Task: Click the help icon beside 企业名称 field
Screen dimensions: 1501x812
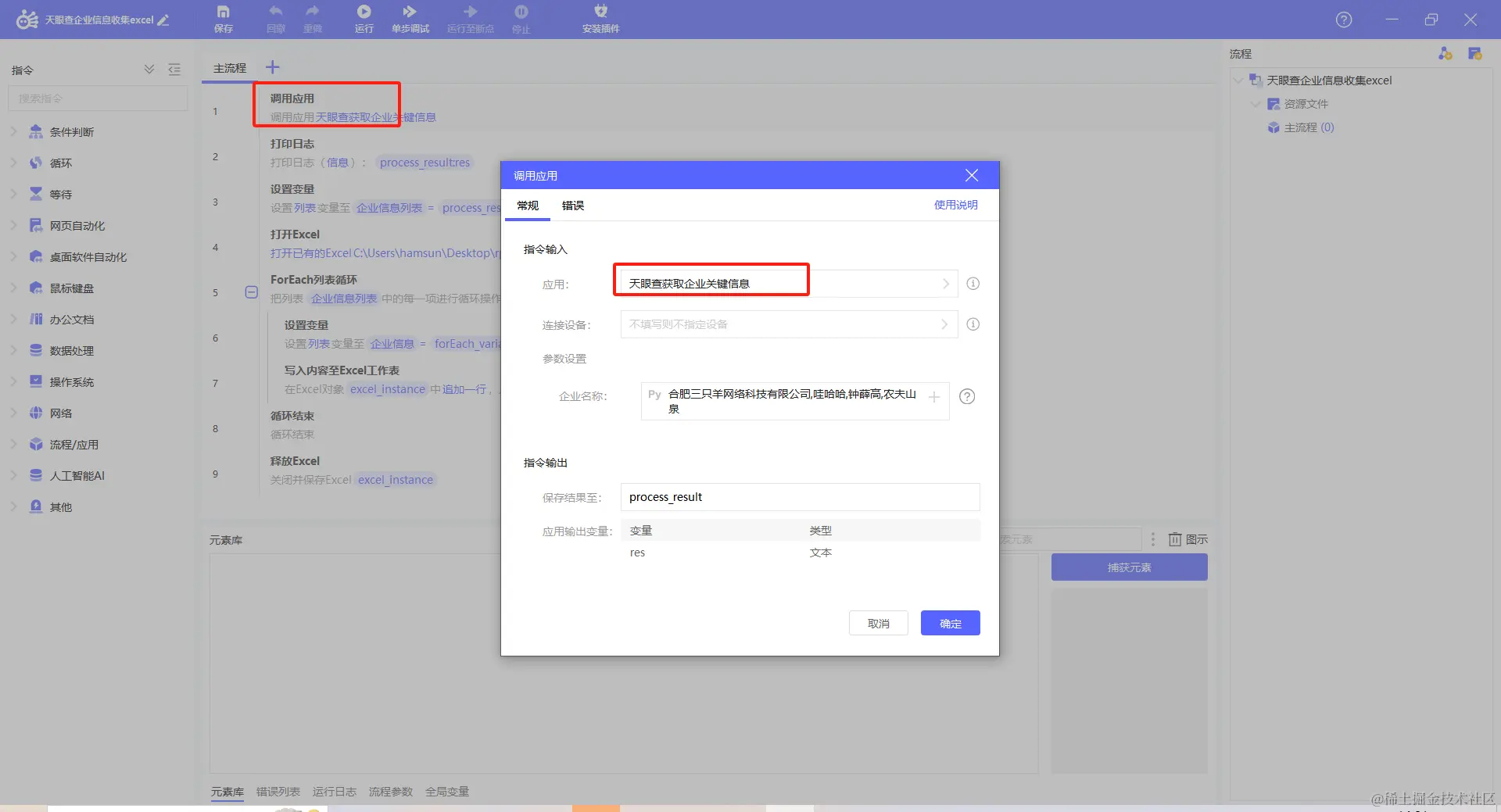Action: click(967, 396)
